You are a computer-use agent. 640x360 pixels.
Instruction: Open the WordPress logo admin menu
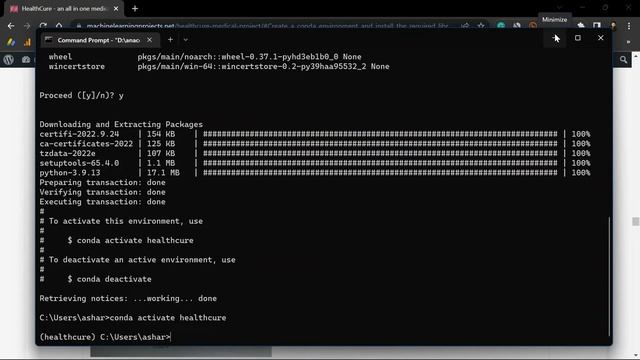click(x=9, y=60)
